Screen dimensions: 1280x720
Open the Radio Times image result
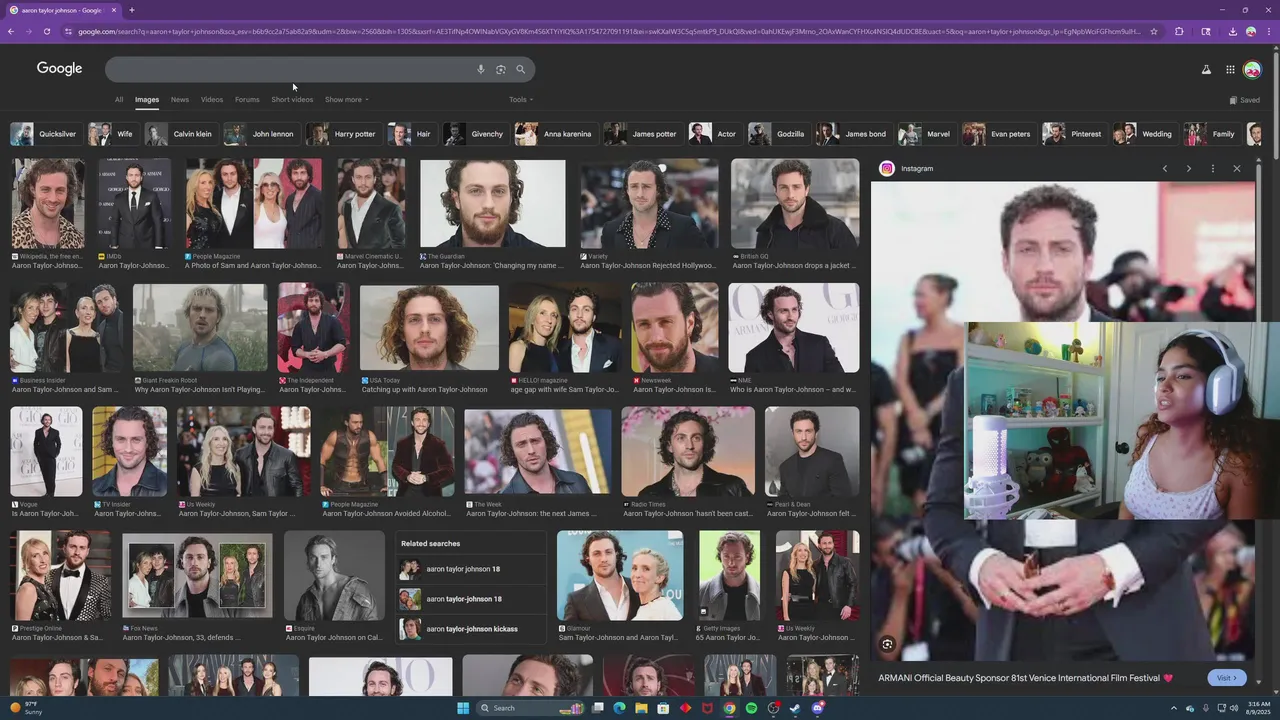click(688, 452)
